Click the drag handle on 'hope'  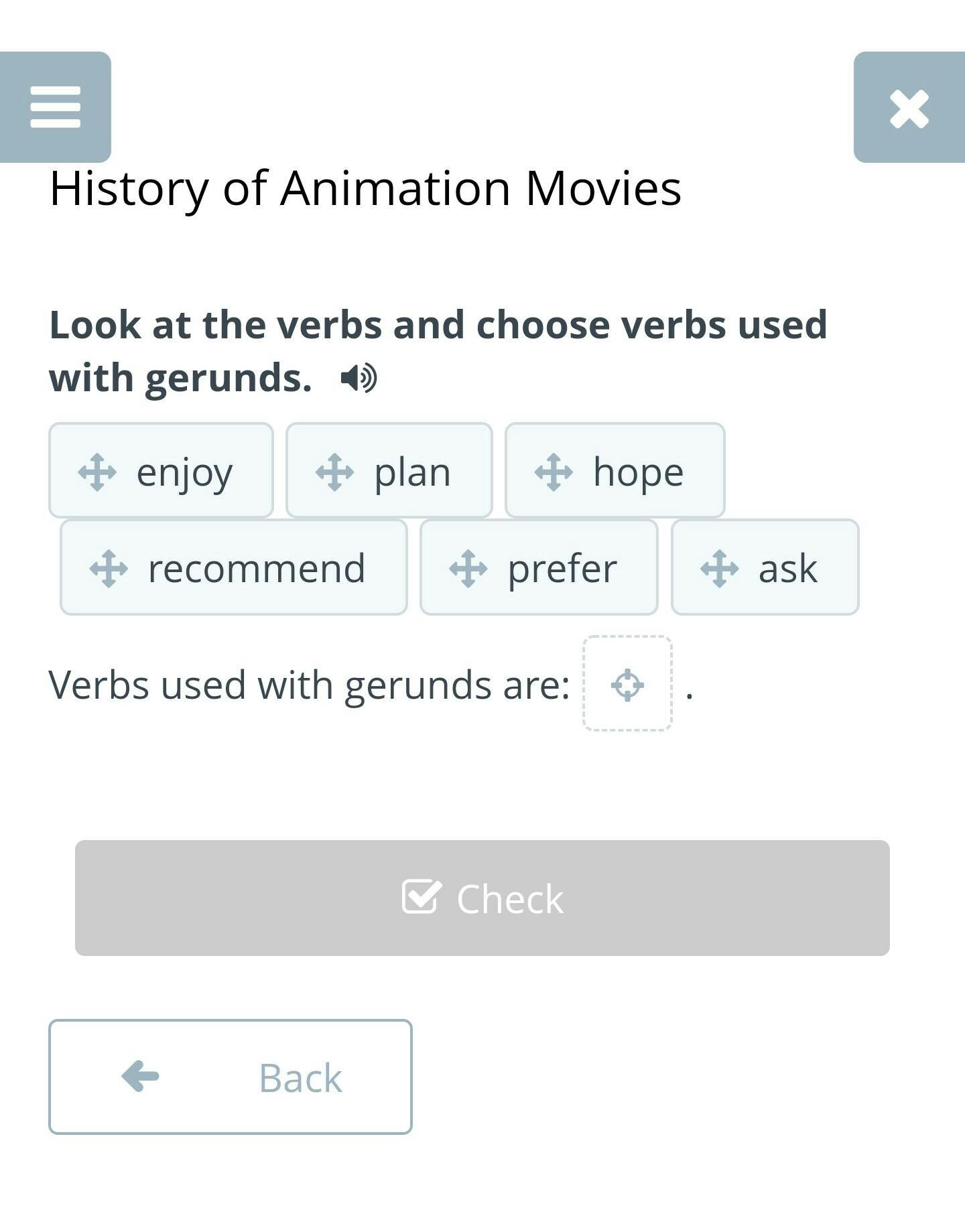(x=554, y=472)
